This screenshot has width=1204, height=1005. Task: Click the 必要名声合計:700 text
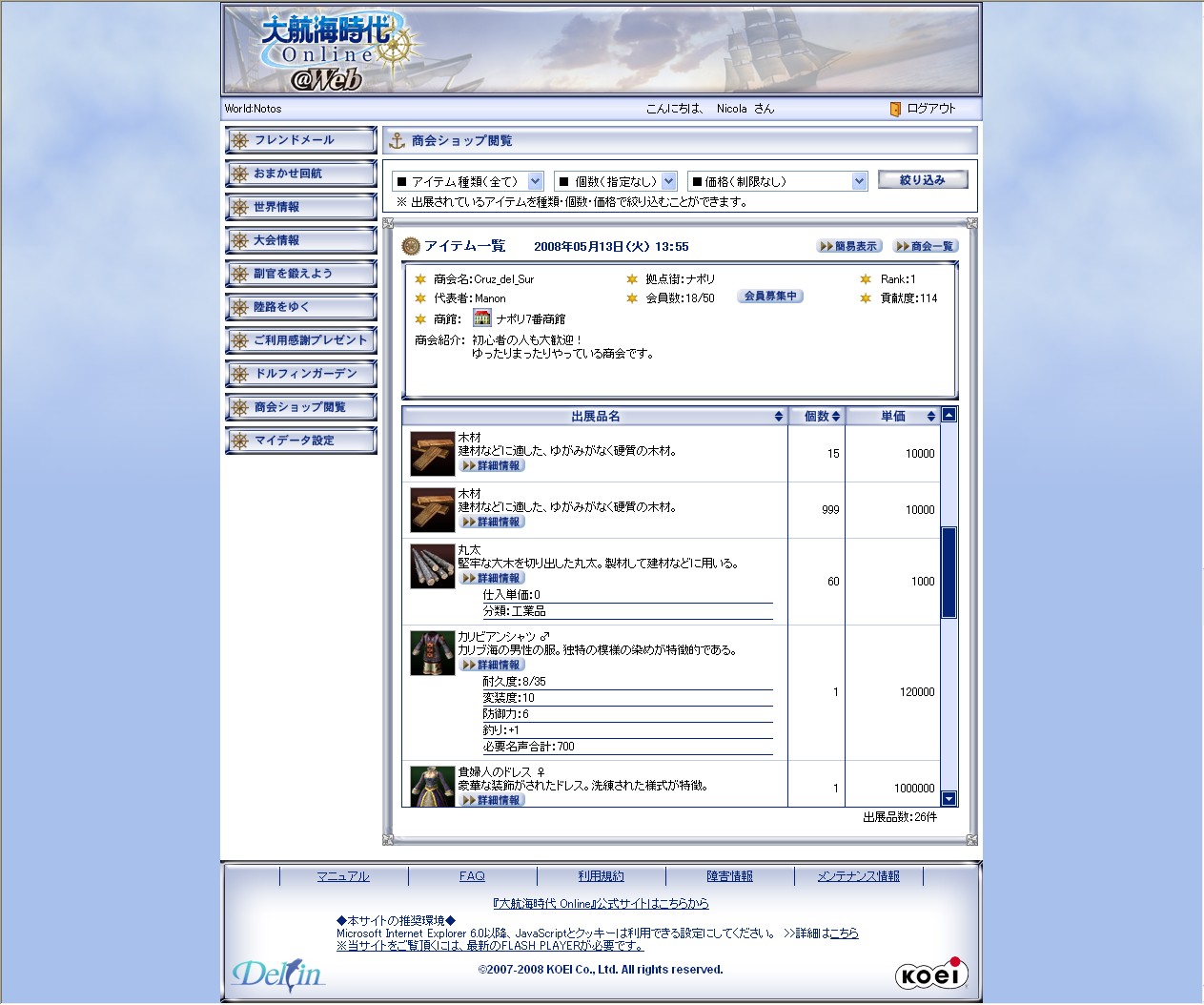pos(529,747)
